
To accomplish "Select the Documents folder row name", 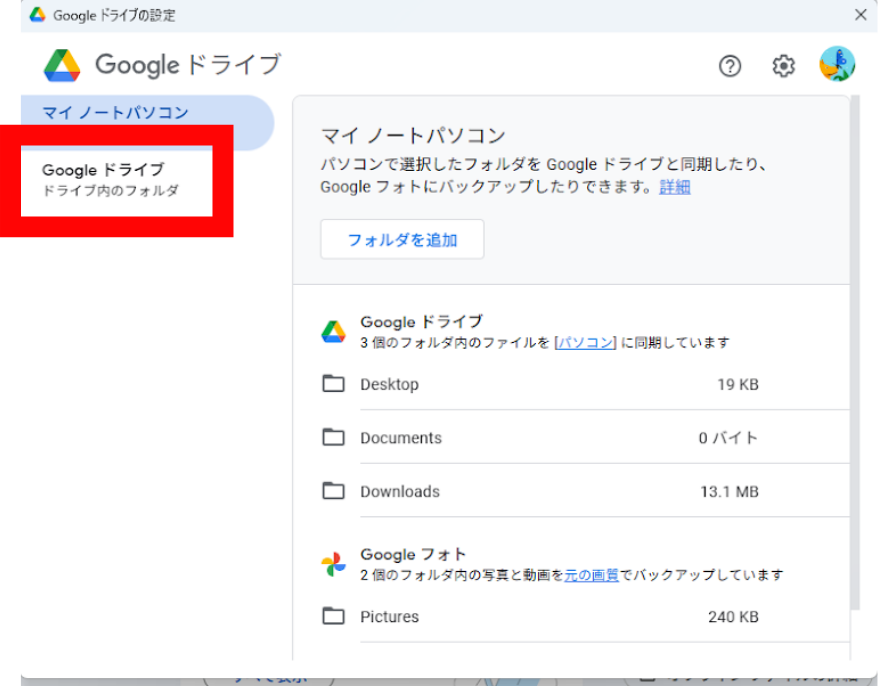I will click(401, 438).
